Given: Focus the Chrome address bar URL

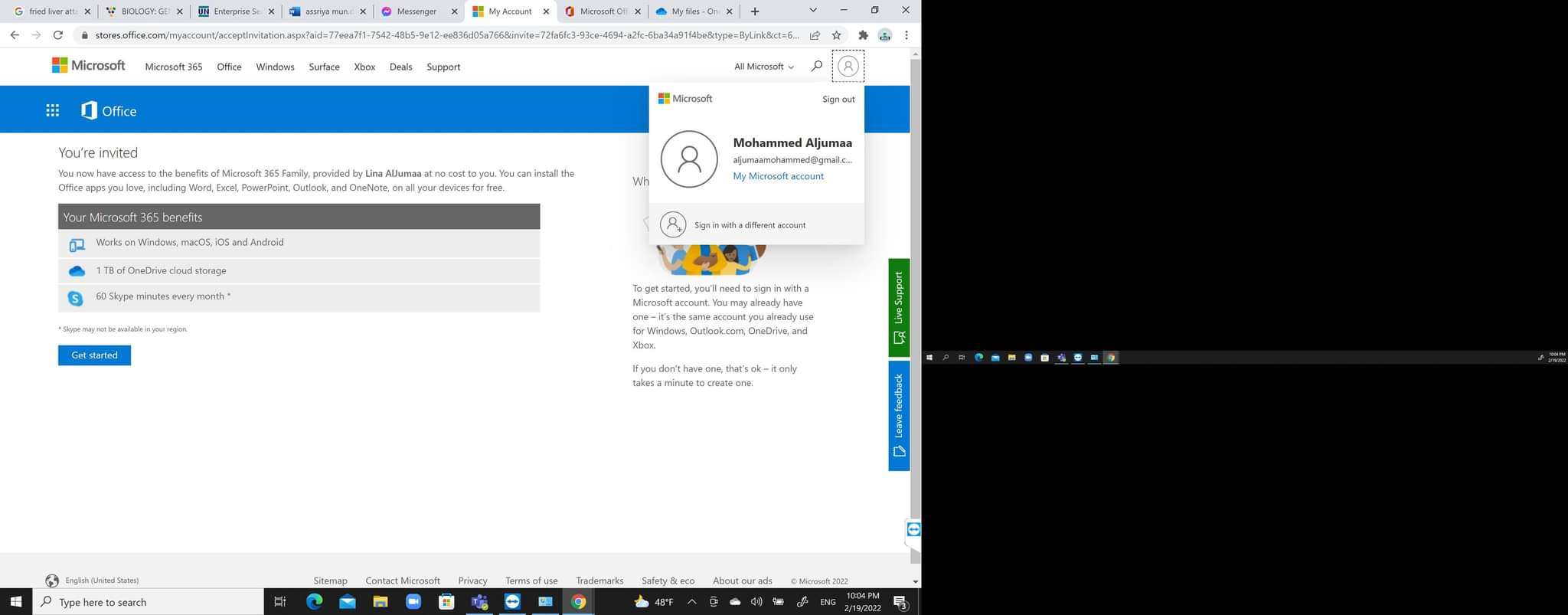Looking at the screenshot, I should click(447, 35).
